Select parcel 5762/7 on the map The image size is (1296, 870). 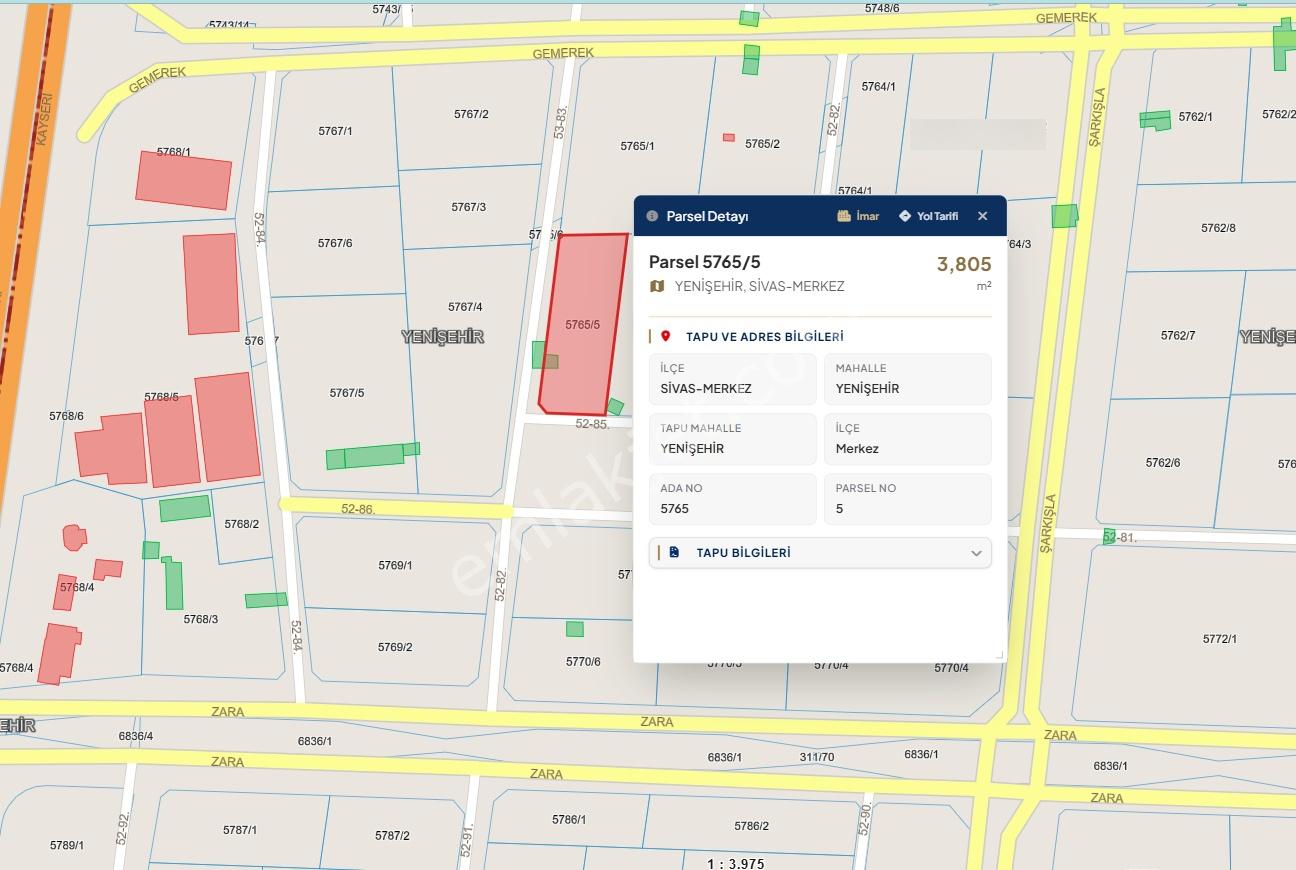point(1178,335)
